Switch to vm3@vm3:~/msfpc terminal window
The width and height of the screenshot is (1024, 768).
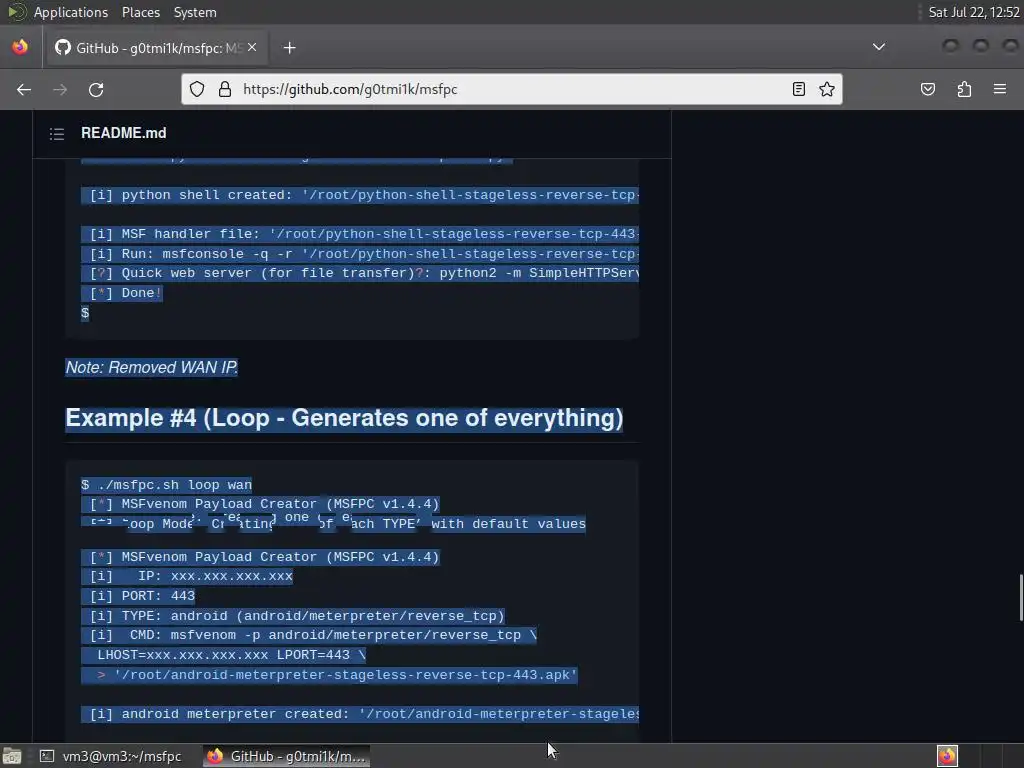[111, 756]
